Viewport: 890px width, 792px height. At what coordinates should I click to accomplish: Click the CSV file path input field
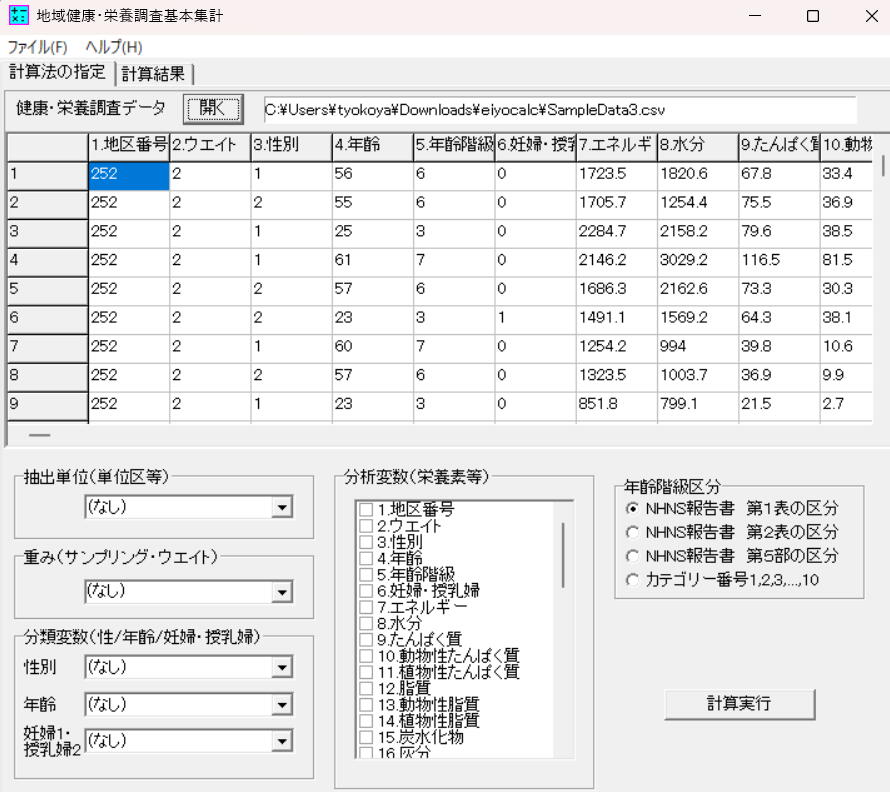click(557, 110)
